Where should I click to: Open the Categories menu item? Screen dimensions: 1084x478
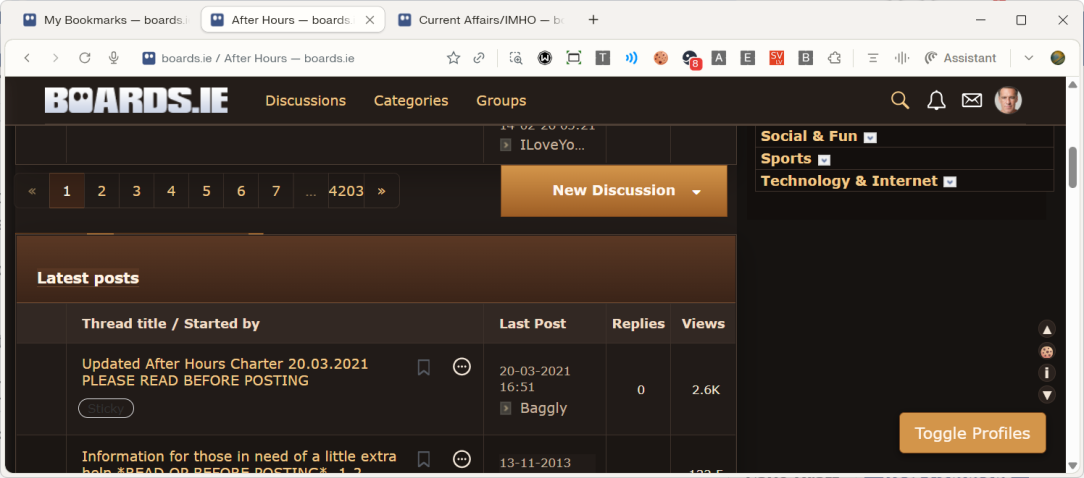[411, 101]
